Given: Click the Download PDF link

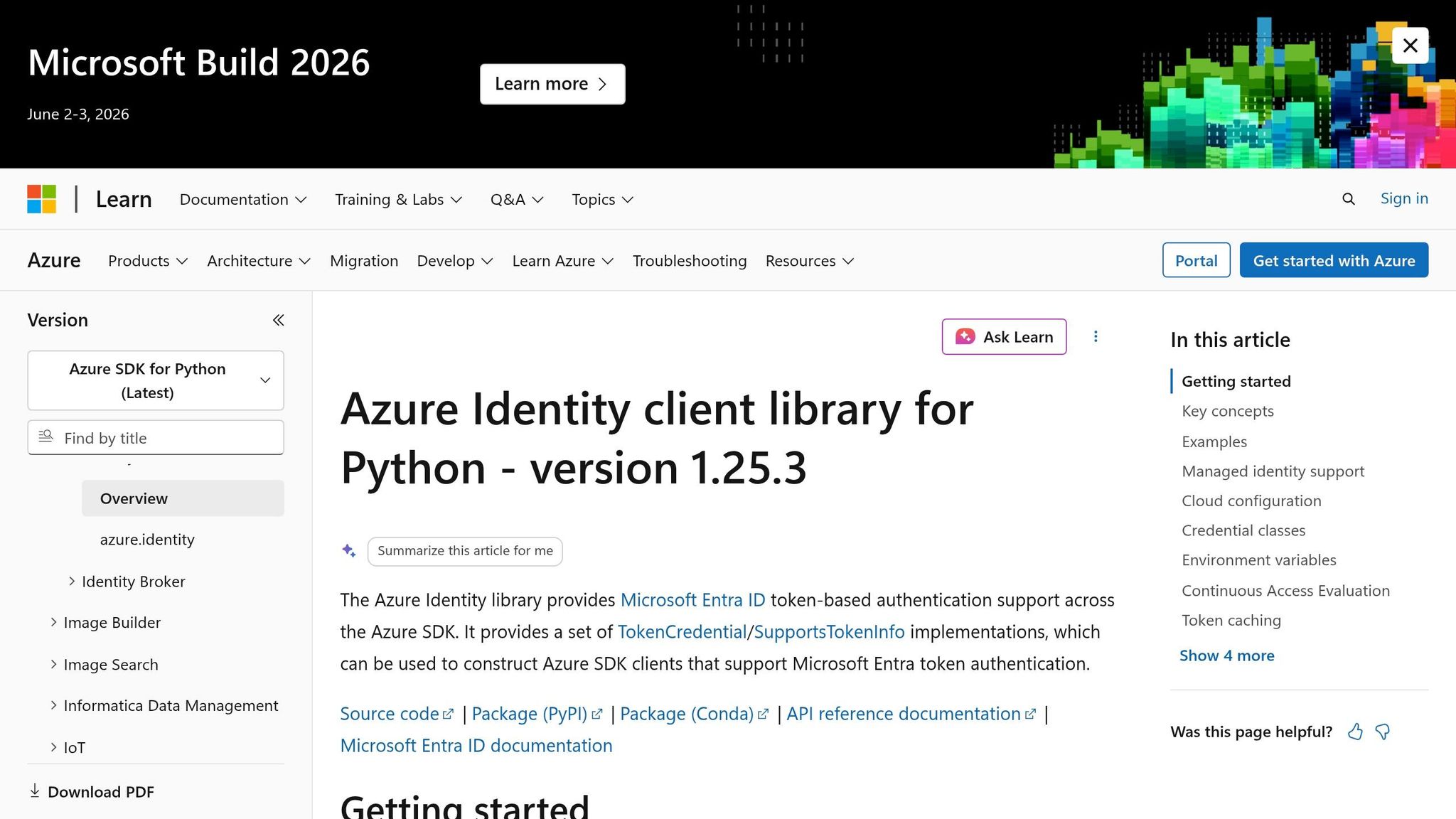Looking at the screenshot, I should [x=91, y=792].
